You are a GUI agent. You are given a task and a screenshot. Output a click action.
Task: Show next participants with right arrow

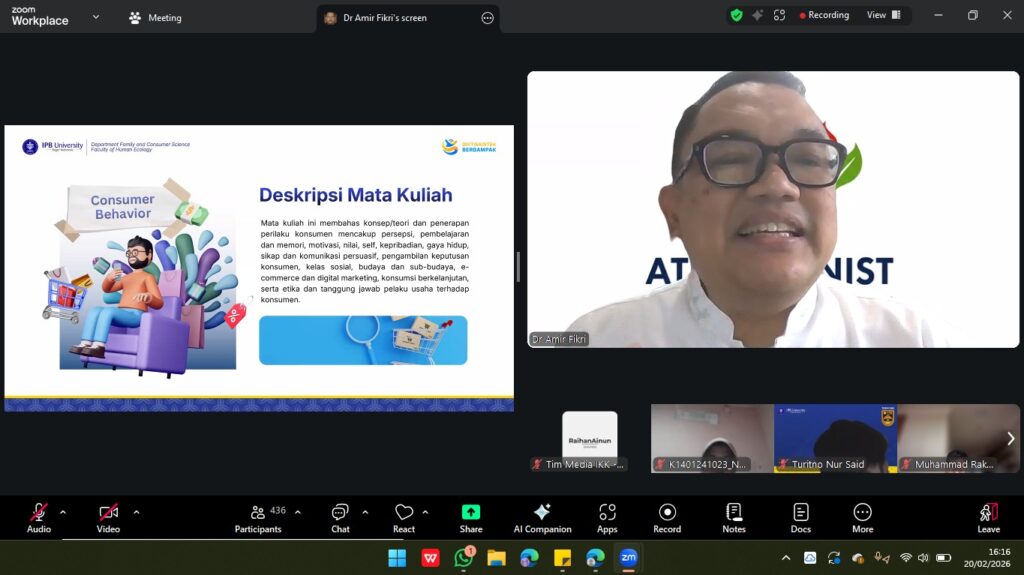coord(1010,438)
